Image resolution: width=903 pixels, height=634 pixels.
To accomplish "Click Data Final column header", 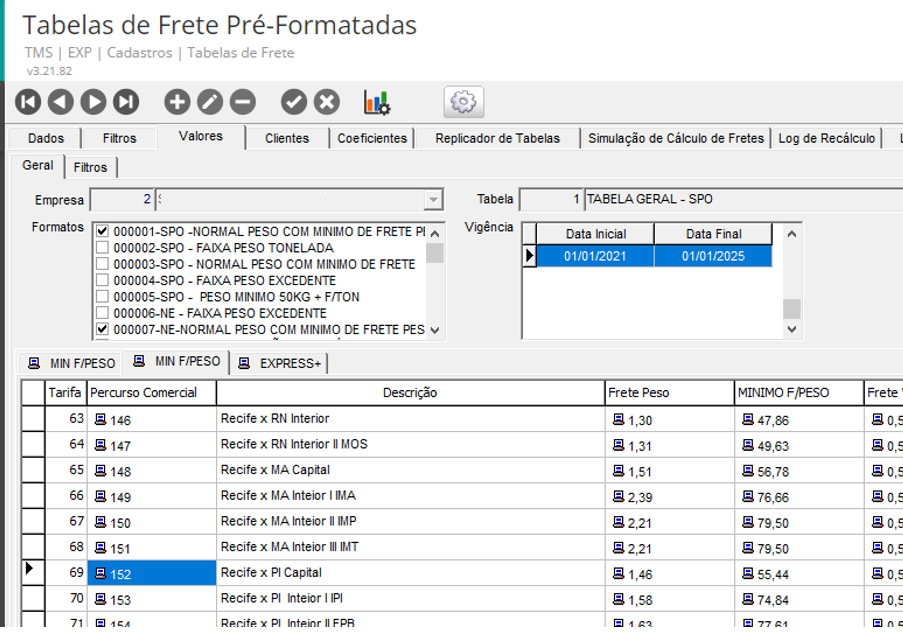I will pos(714,234).
